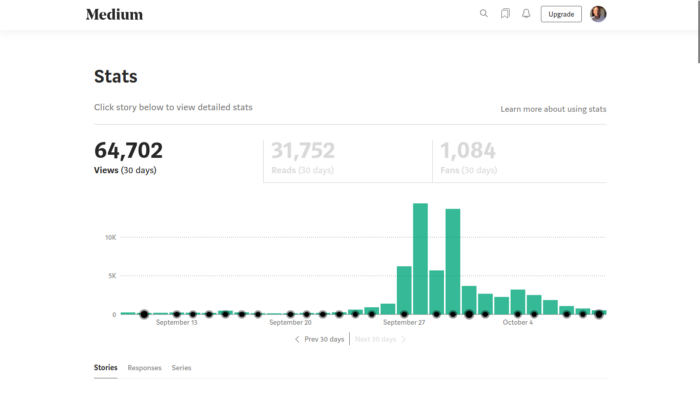The height and width of the screenshot is (393, 700).
Task: Open Learn more about using stats link
Action: click(x=553, y=109)
